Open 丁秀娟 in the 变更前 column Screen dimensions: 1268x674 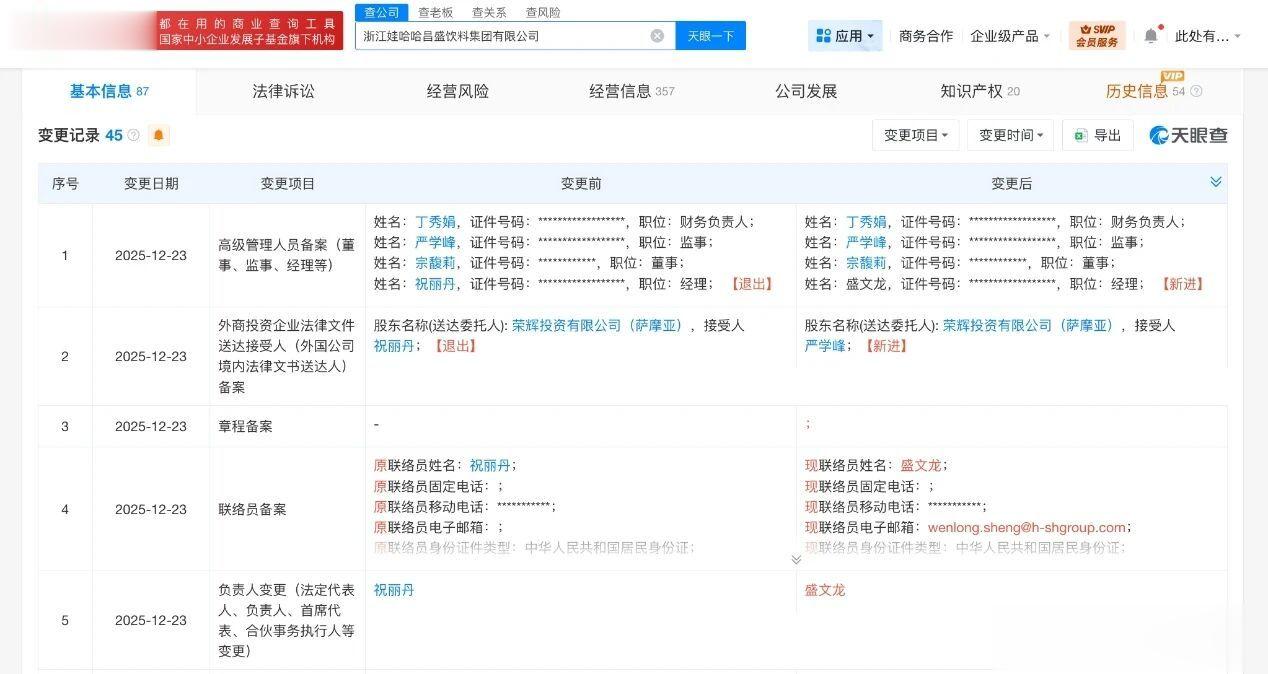pyautogui.click(x=435, y=222)
